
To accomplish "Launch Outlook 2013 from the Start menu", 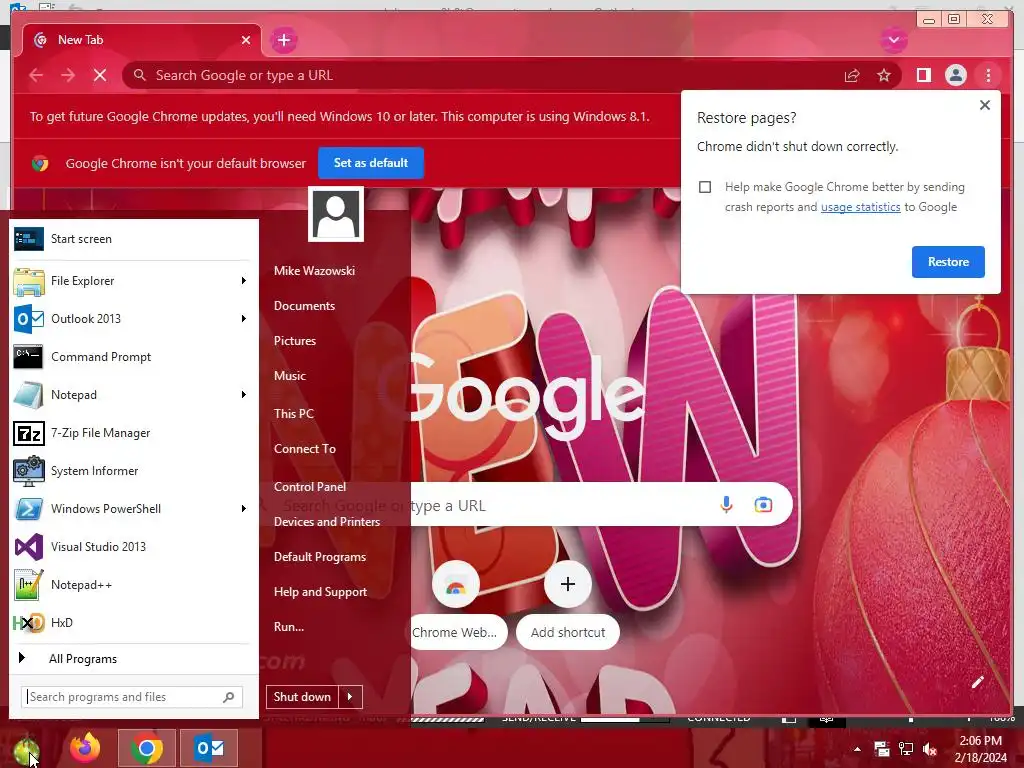I will [124, 319].
